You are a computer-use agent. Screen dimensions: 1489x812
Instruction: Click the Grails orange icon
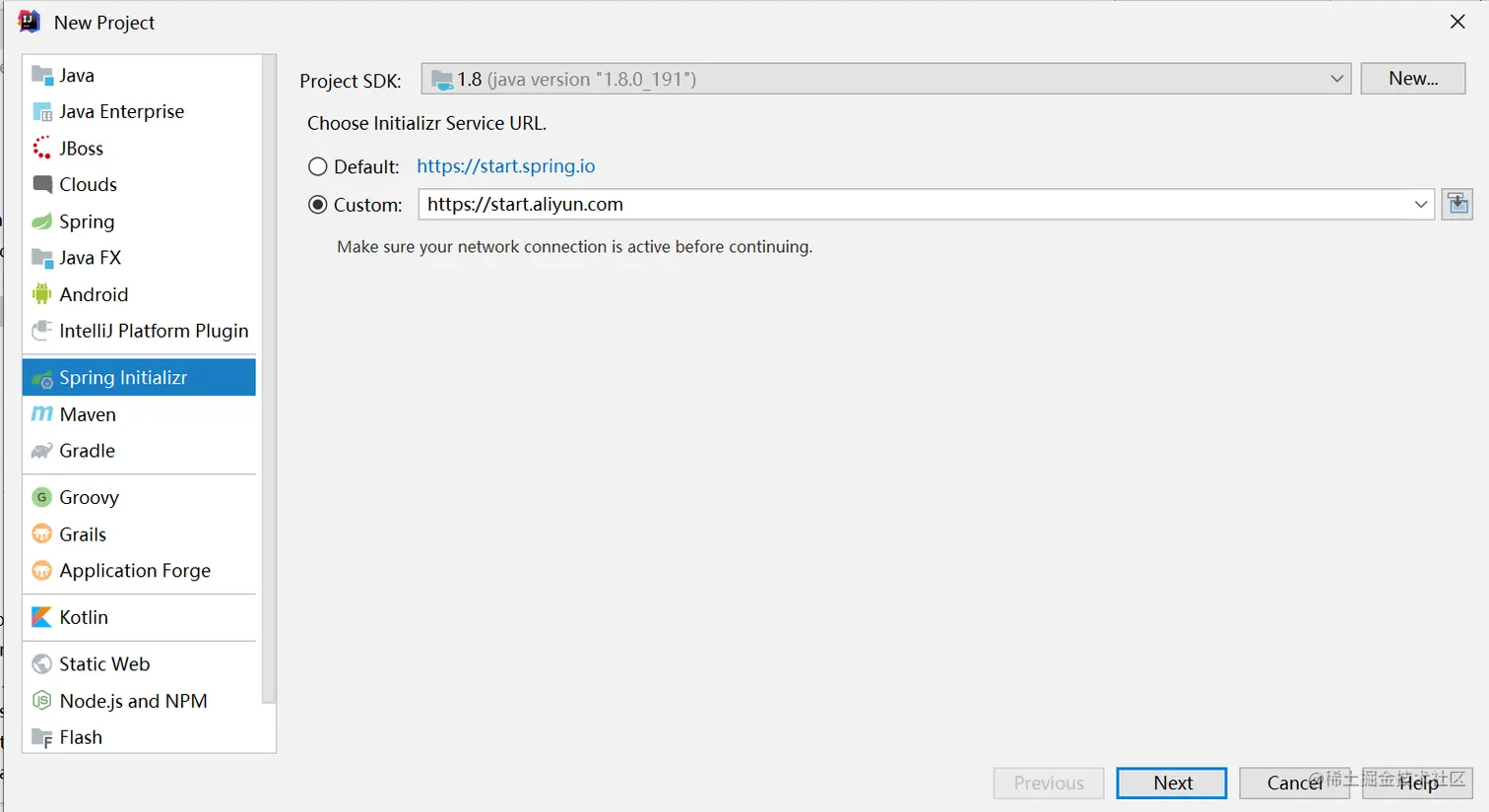(41, 533)
